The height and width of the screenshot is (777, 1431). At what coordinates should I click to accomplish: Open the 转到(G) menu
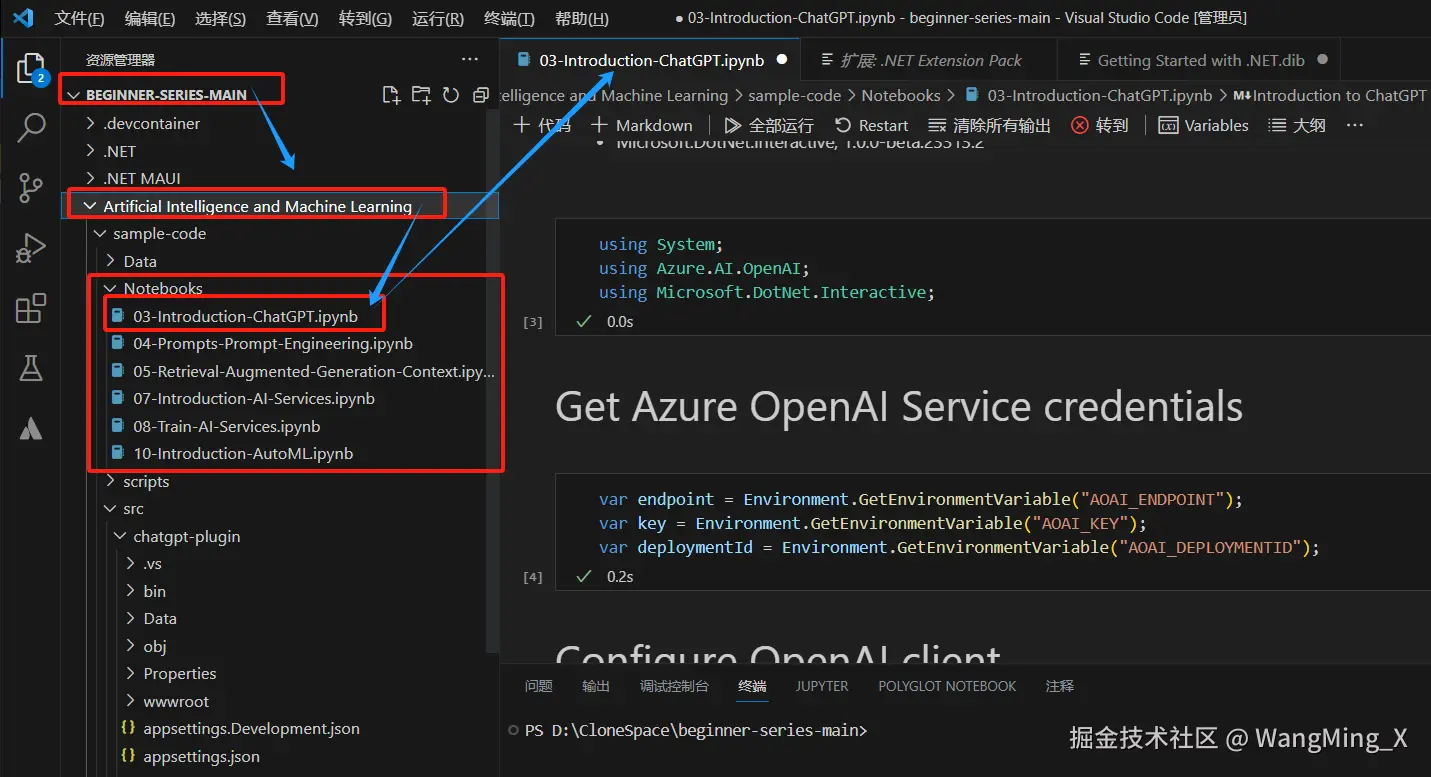[365, 18]
